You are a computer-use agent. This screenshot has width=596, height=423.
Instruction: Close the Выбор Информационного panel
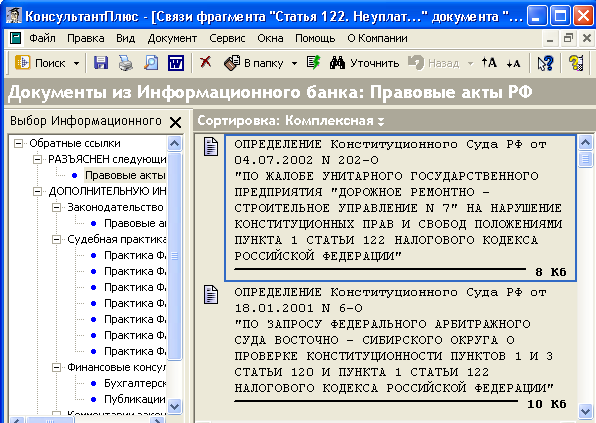175,122
